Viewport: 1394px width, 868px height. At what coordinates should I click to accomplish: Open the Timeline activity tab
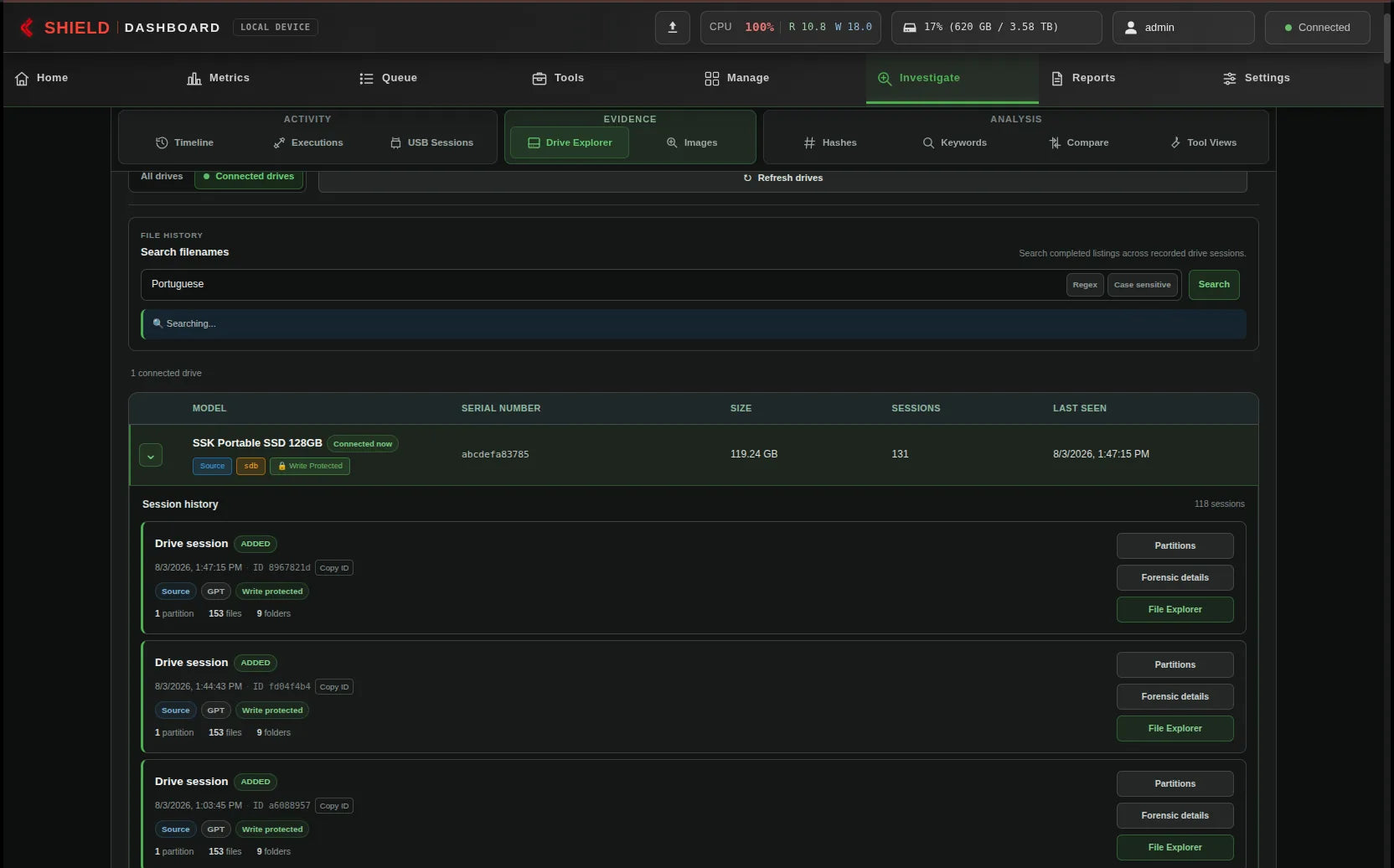tap(185, 143)
